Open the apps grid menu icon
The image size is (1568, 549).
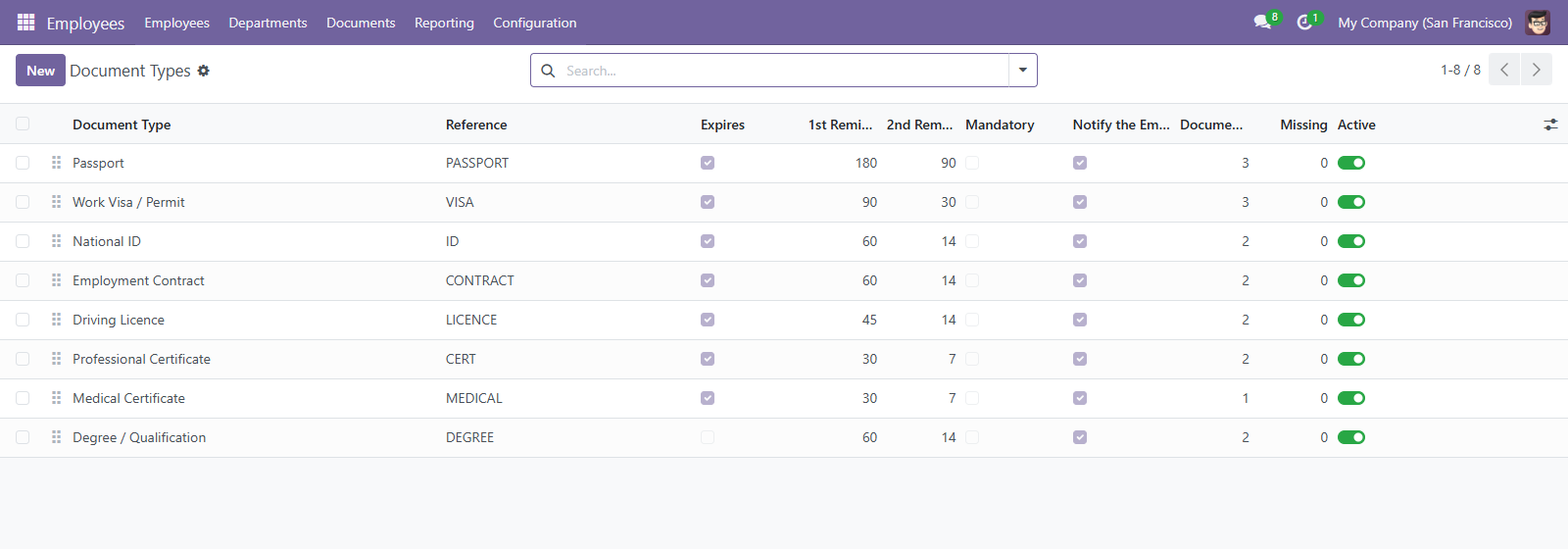[26, 23]
